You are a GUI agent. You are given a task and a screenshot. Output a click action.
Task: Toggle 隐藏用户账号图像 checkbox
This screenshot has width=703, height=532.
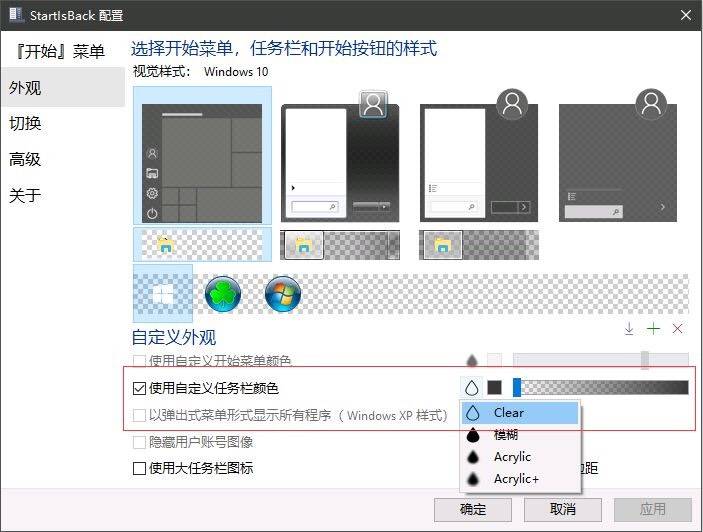[x=139, y=442]
